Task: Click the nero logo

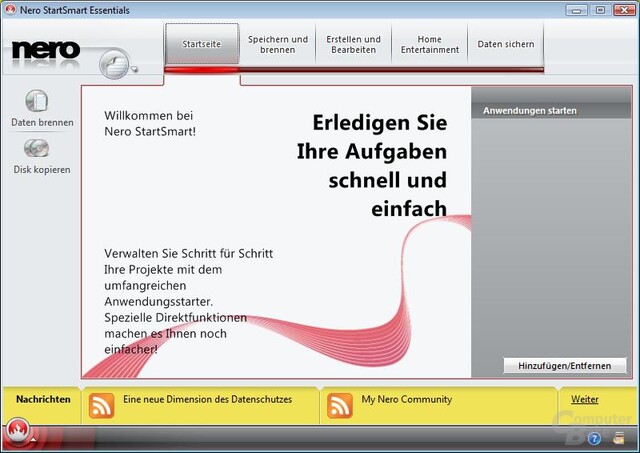Action: pos(46,50)
